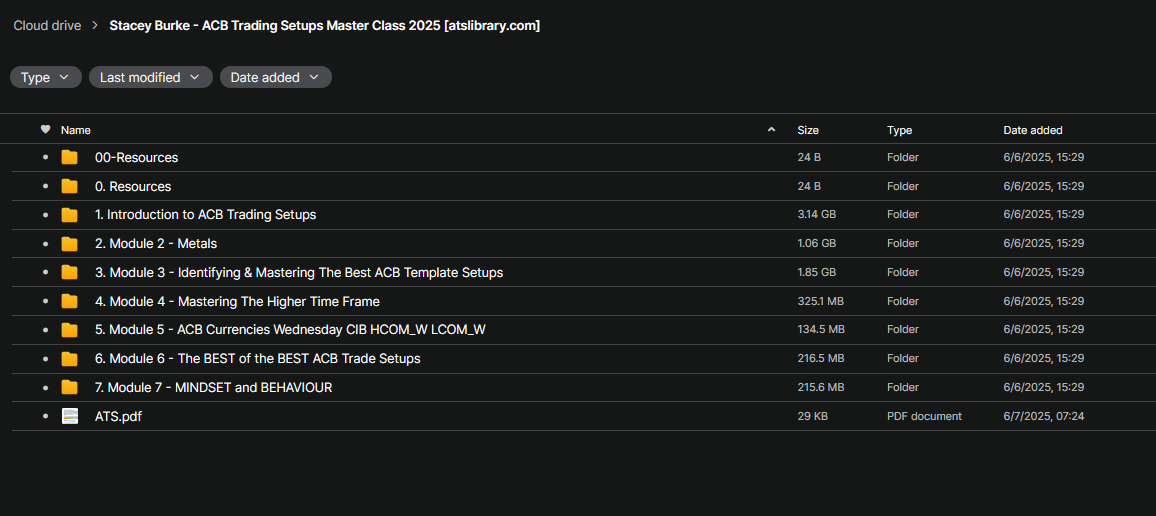Viewport: 1156px width, 516px height.
Task: Sort by the Date added column header
Action: [x=1033, y=130]
